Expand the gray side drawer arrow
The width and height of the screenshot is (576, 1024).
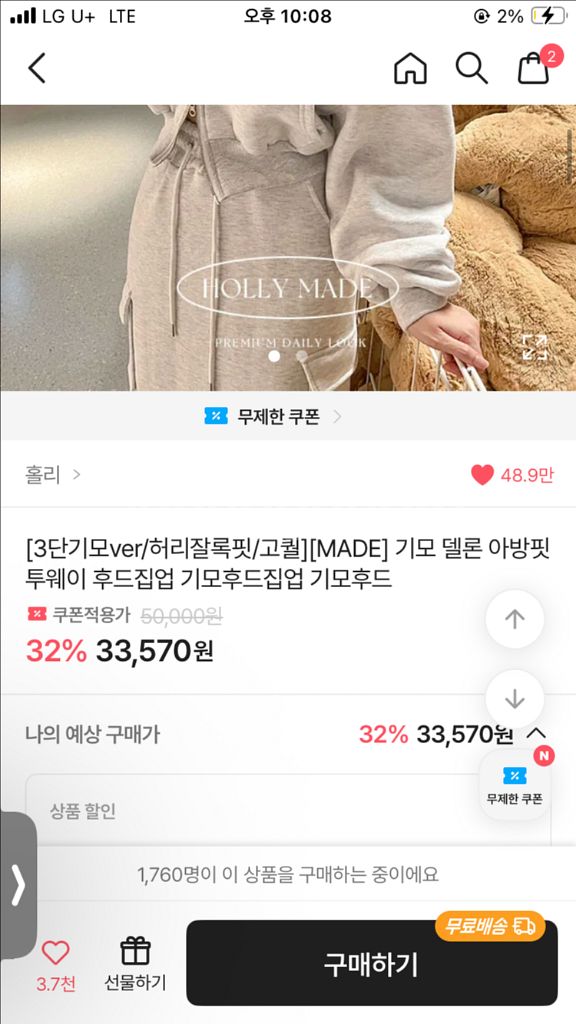(x=18, y=885)
